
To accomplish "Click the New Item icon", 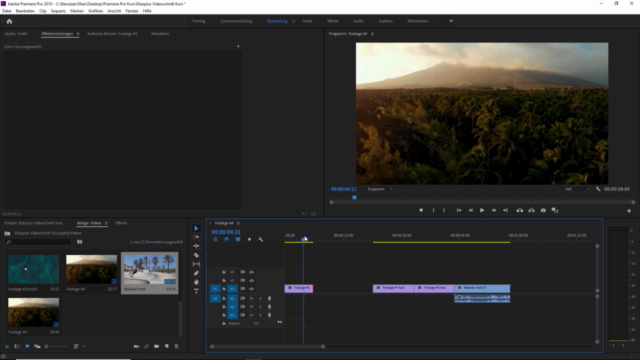I will click(x=167, y=346).
